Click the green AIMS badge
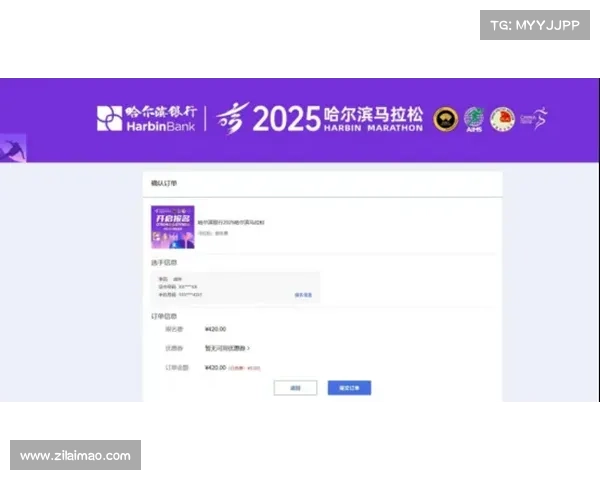600x480 pixels. pos(474,119)
